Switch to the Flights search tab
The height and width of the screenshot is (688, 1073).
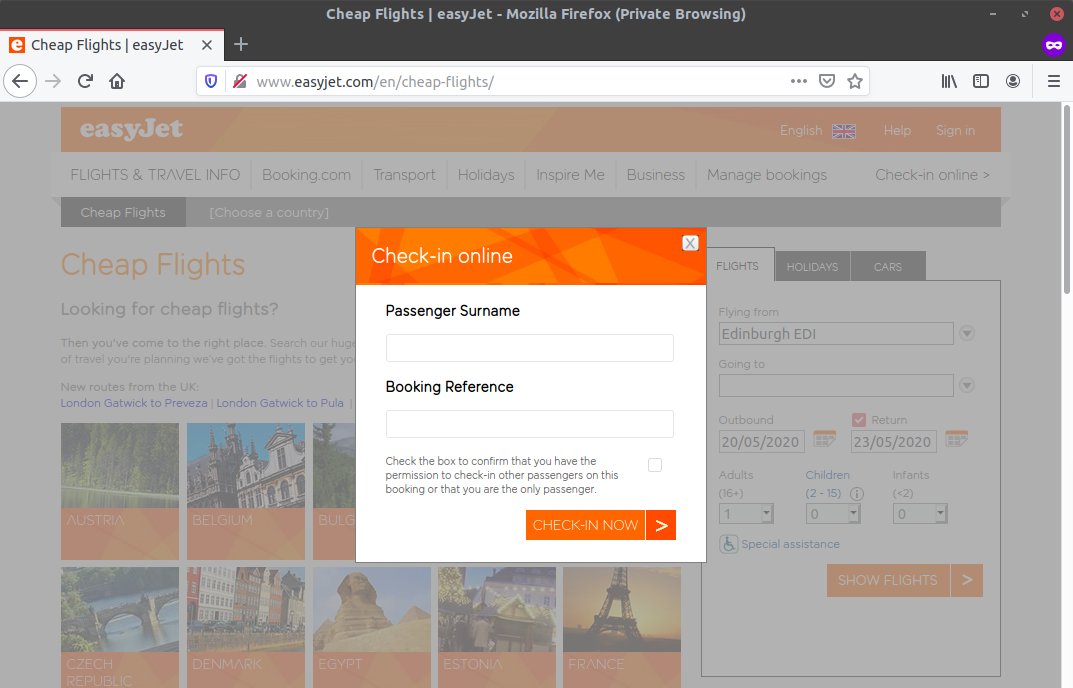point(737,266)
